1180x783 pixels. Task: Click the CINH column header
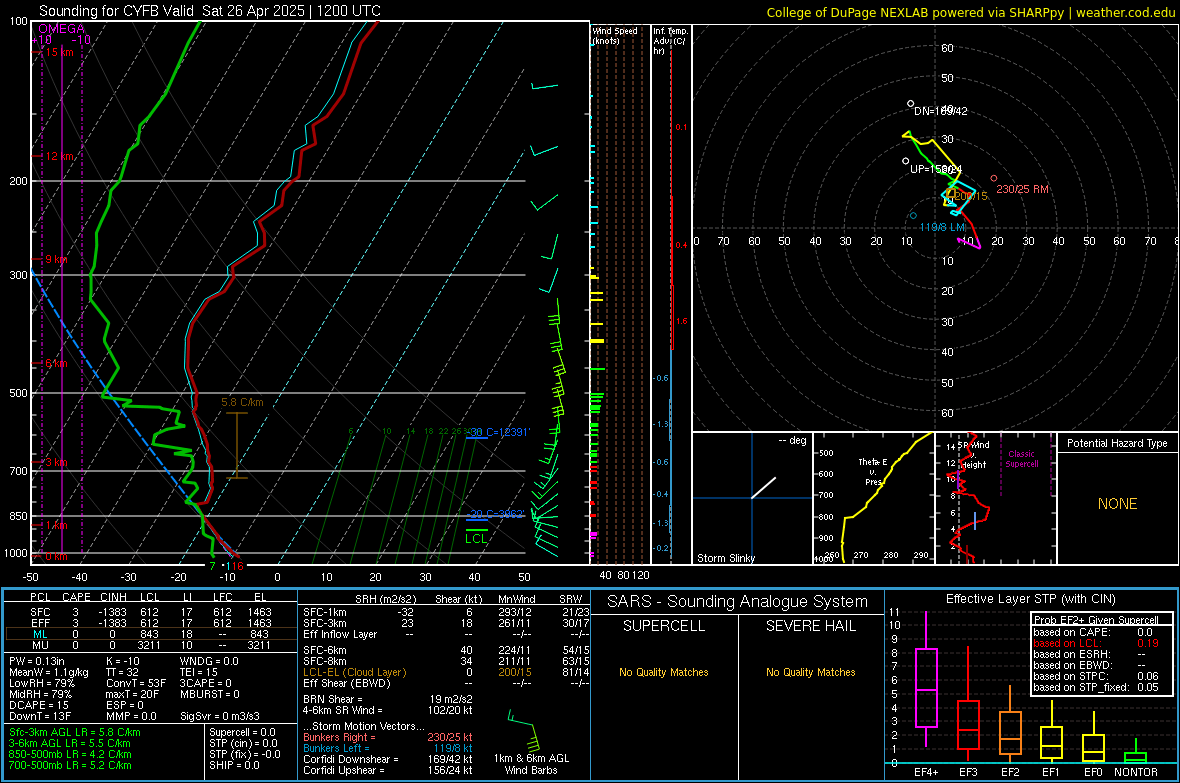113,597
